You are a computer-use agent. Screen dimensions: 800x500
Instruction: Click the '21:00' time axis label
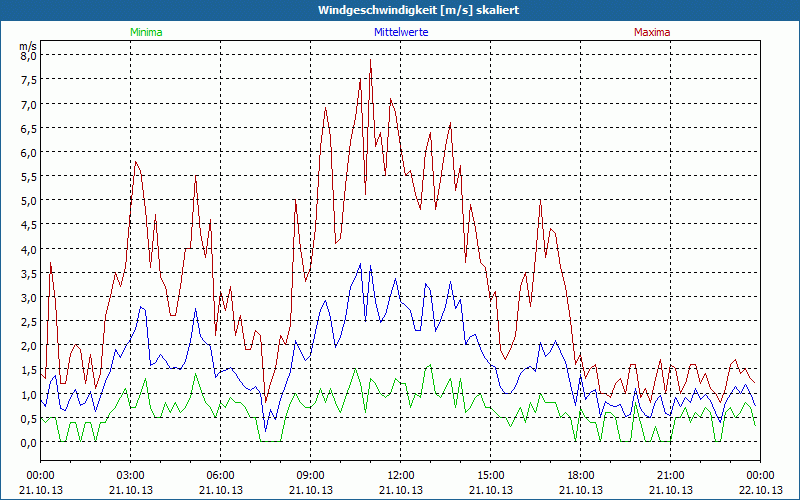(x=670, y=476)
